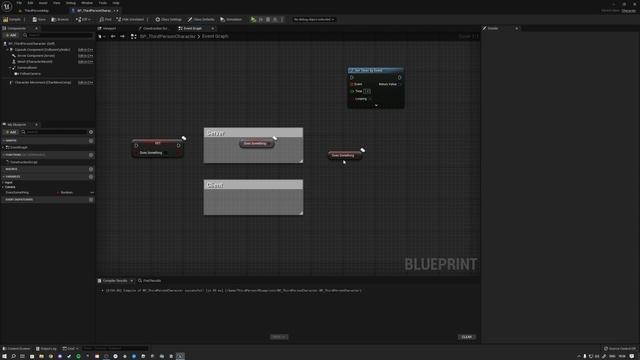The width and height of the screenshot is (640, 360).
Task: Select Character Movement component
Action: (x=42, y=82)
